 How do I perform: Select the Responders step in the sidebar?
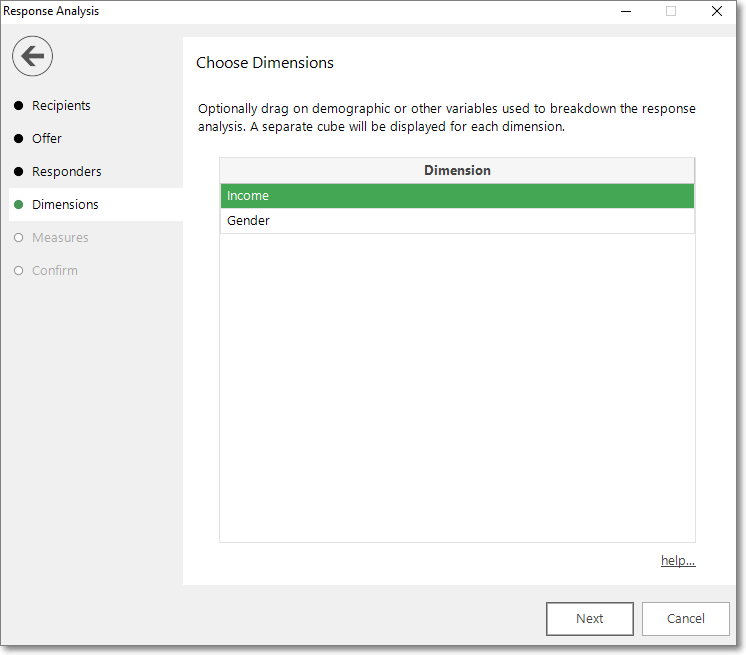tap(67, 172)
